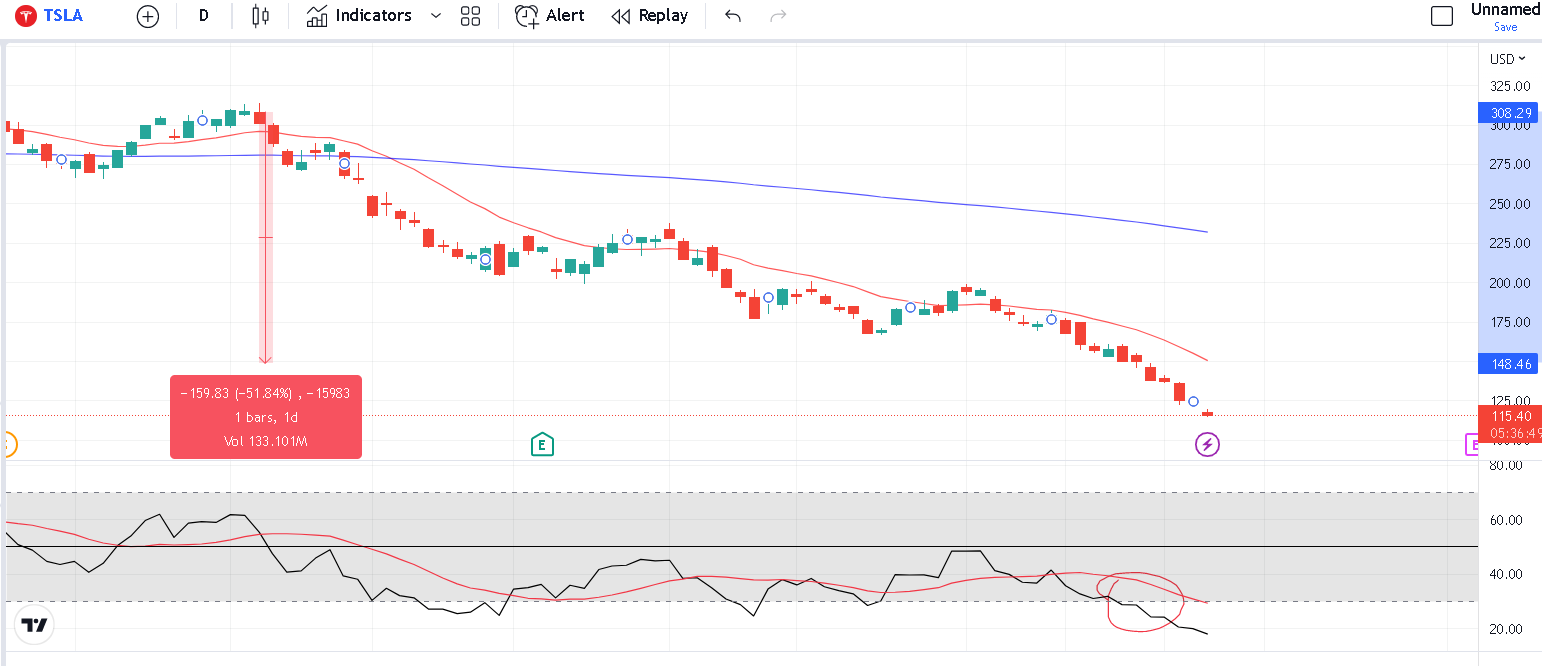
Task: Click the TradingView logo in RSI pane
Action: coord(35,625)
